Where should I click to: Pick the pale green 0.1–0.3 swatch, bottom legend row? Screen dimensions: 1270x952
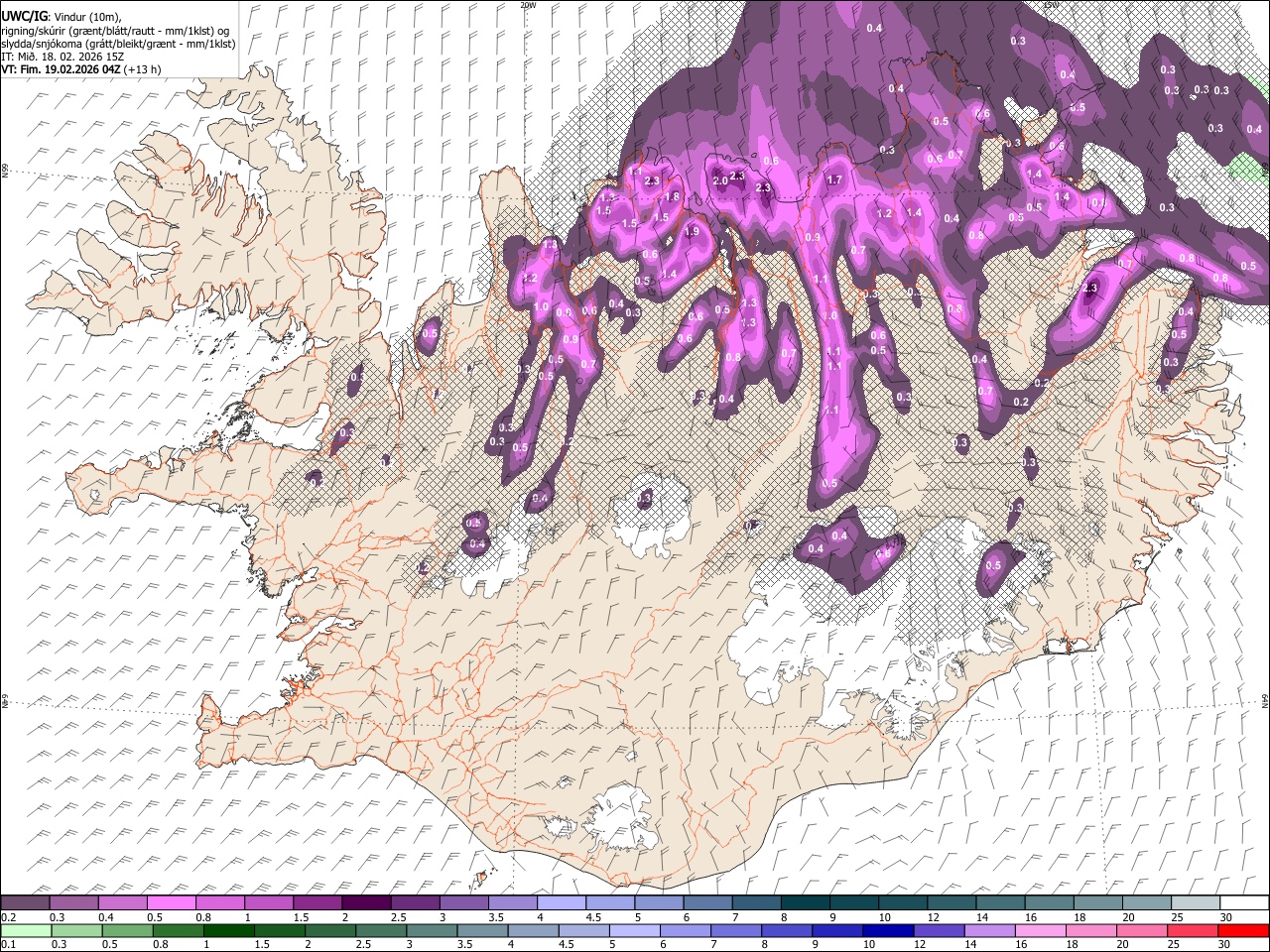coord(25,931)
